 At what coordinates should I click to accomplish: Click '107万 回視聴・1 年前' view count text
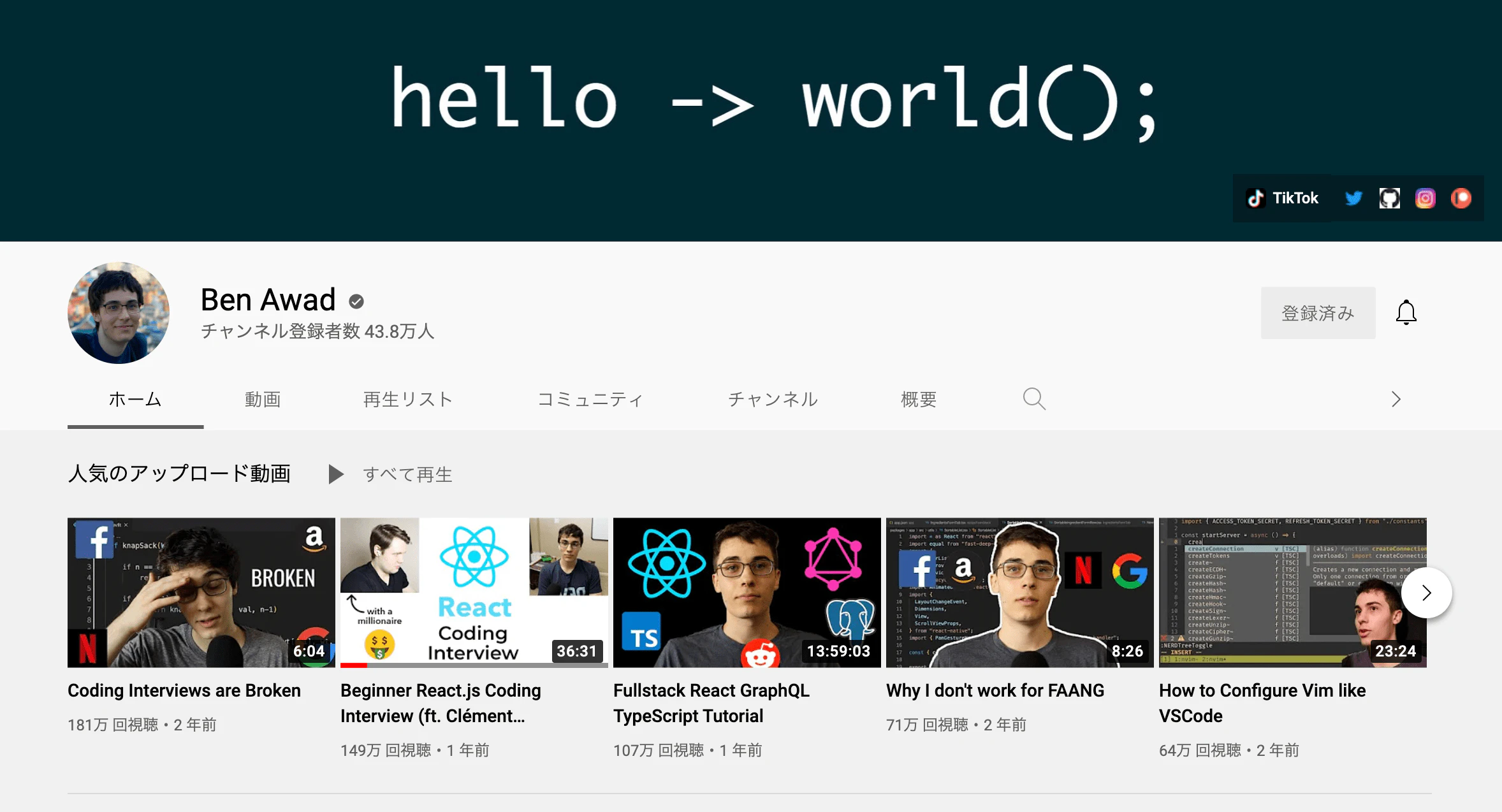point(688,750)
